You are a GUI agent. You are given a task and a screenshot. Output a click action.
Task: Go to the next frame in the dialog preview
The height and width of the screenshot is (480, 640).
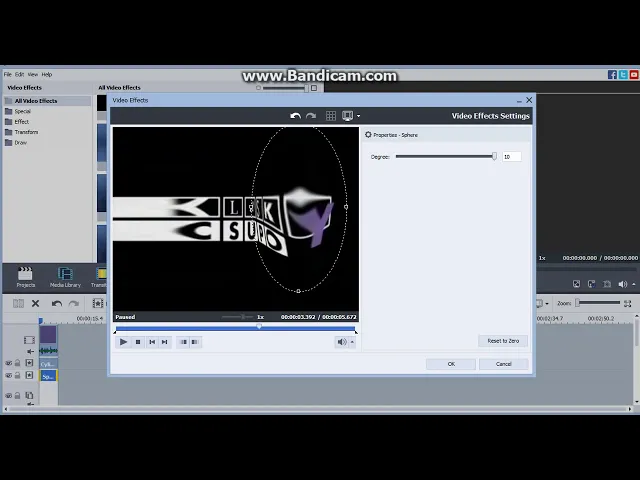point(164,342)
